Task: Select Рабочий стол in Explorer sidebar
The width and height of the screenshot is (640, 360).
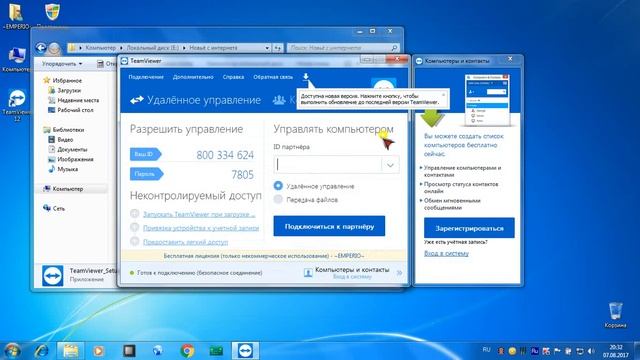Action: coord(75,110)
